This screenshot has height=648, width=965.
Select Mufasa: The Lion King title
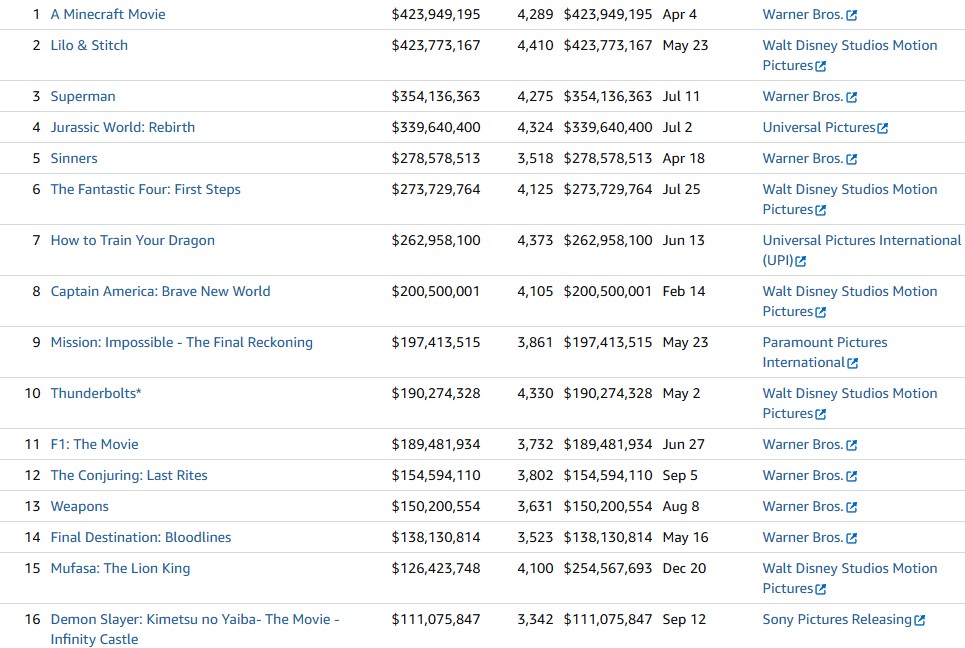(x=120, y=568)
